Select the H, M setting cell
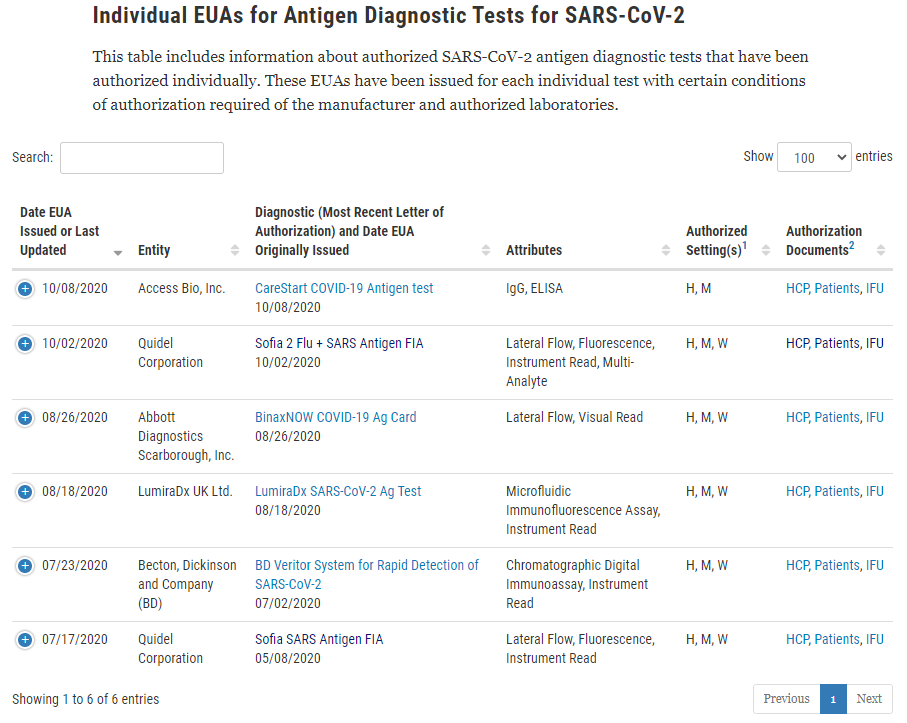907x723 pixels. click(698, 288)
